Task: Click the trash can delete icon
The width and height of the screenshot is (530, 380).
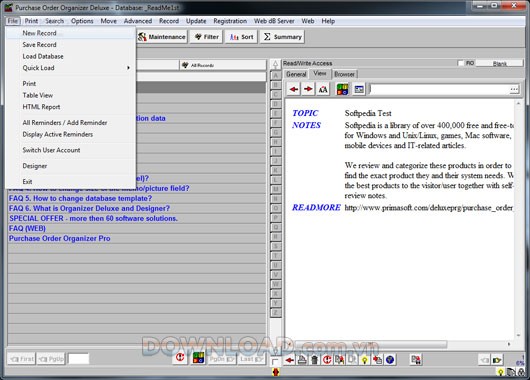Action: click(314, 360)
